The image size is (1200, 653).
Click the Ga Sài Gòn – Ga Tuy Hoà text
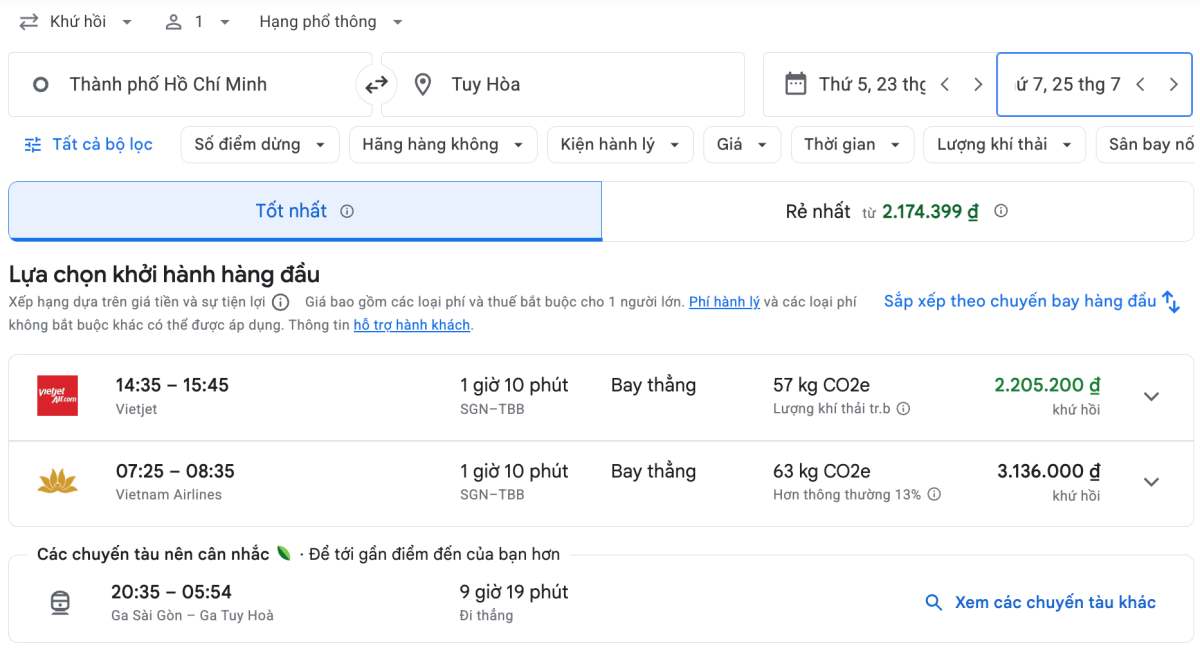point(192,615)
